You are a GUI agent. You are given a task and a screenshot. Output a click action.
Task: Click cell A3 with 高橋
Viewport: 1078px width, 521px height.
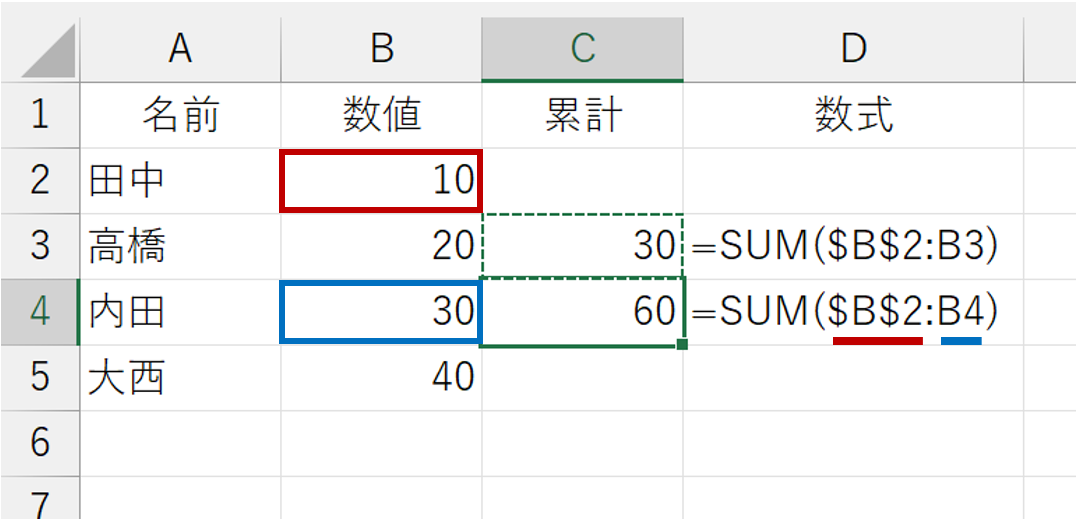[180, 246]
